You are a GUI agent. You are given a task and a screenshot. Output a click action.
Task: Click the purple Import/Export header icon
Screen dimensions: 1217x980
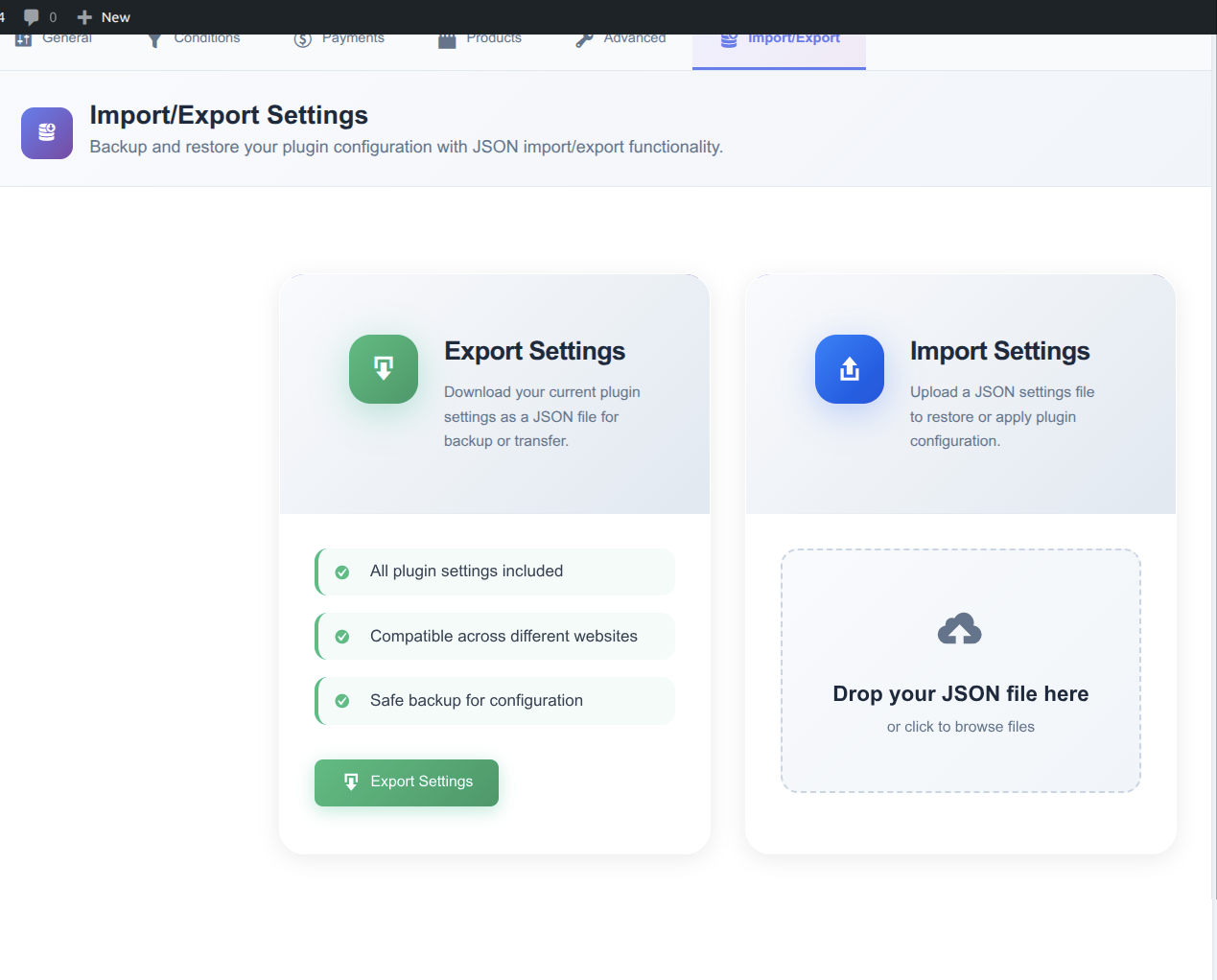click(47, 133)
